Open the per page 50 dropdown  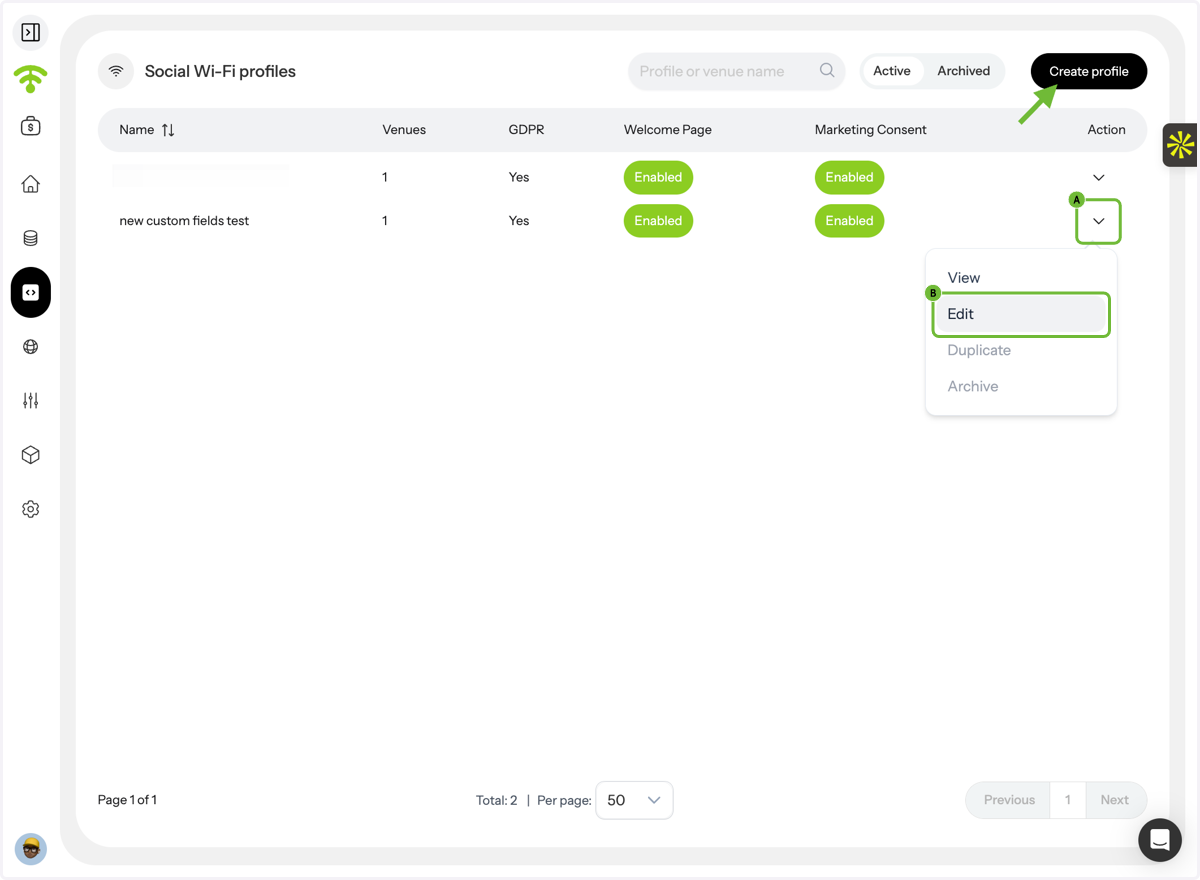[x=634, y=800]
